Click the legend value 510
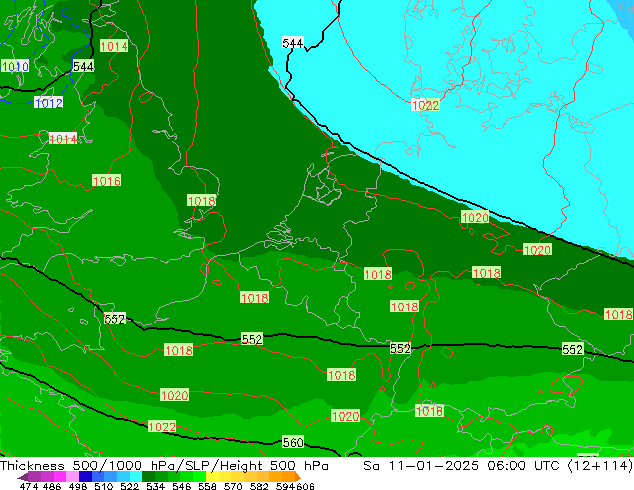634x490 pixels. point(104,486)
